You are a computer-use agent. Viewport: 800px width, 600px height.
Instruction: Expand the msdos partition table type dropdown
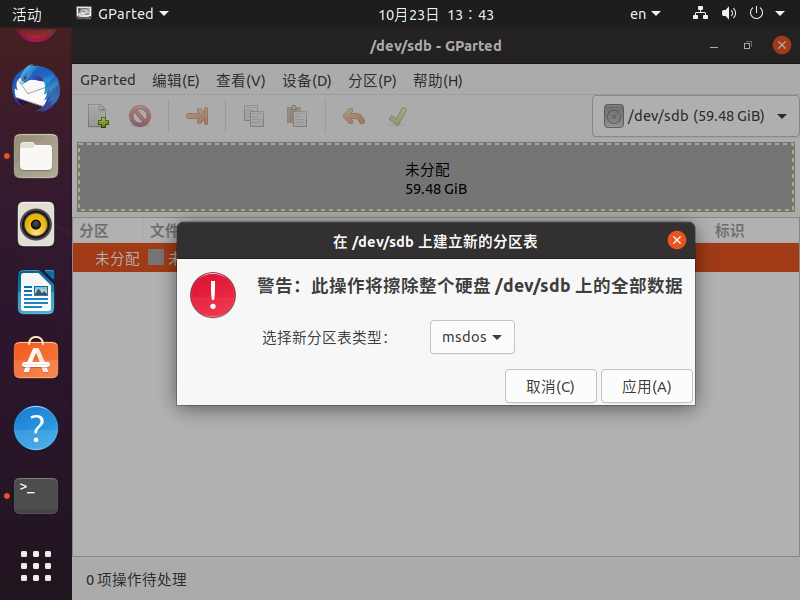click(472, 337)
